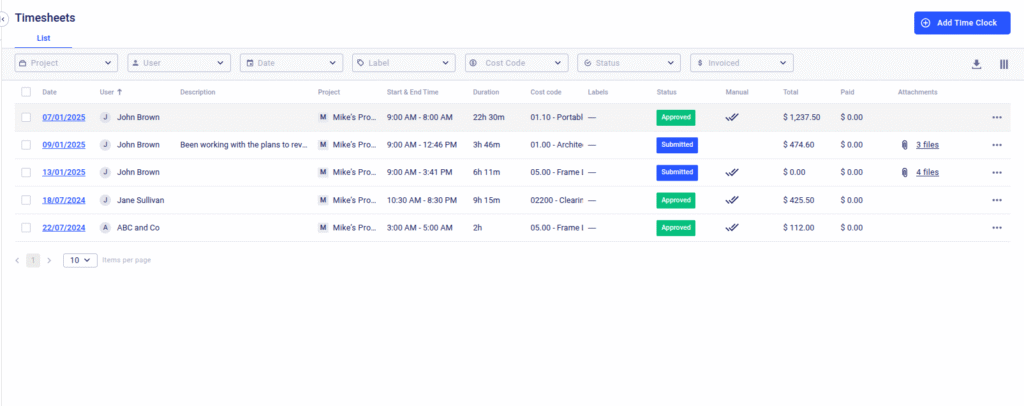The width and height of the screenshot is (1024, 406).
Task: Click the Duration column header
Action: coord(486,92)
